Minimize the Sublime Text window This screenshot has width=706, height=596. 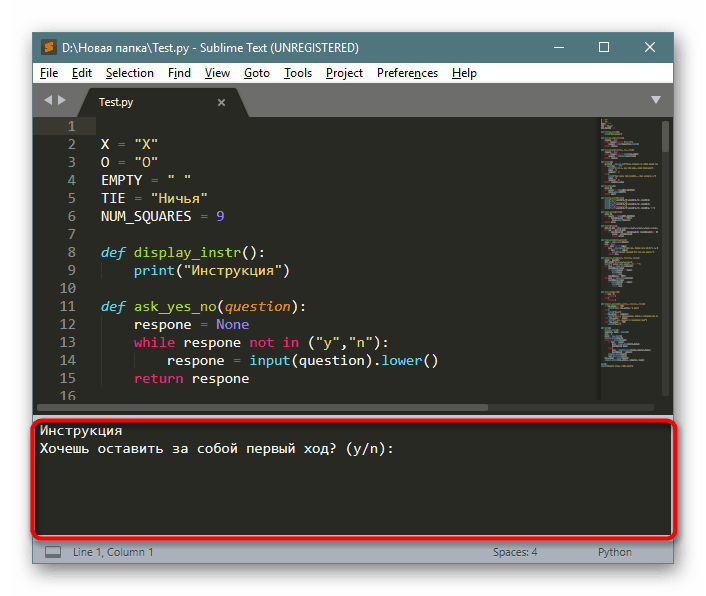coord(559,47)
